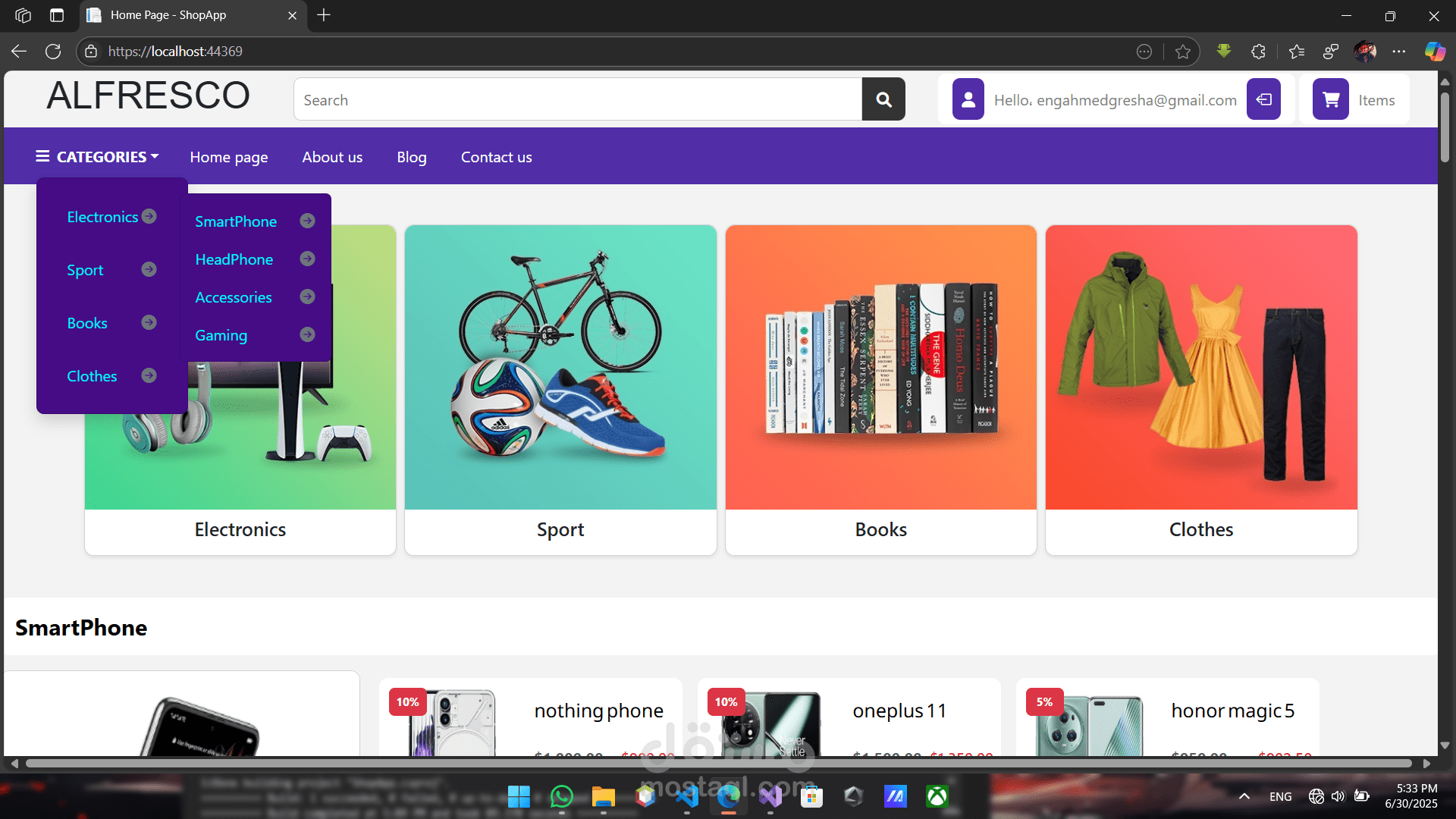Open the favorites list icon
1456x819 pixels.
click(1297, 52)
